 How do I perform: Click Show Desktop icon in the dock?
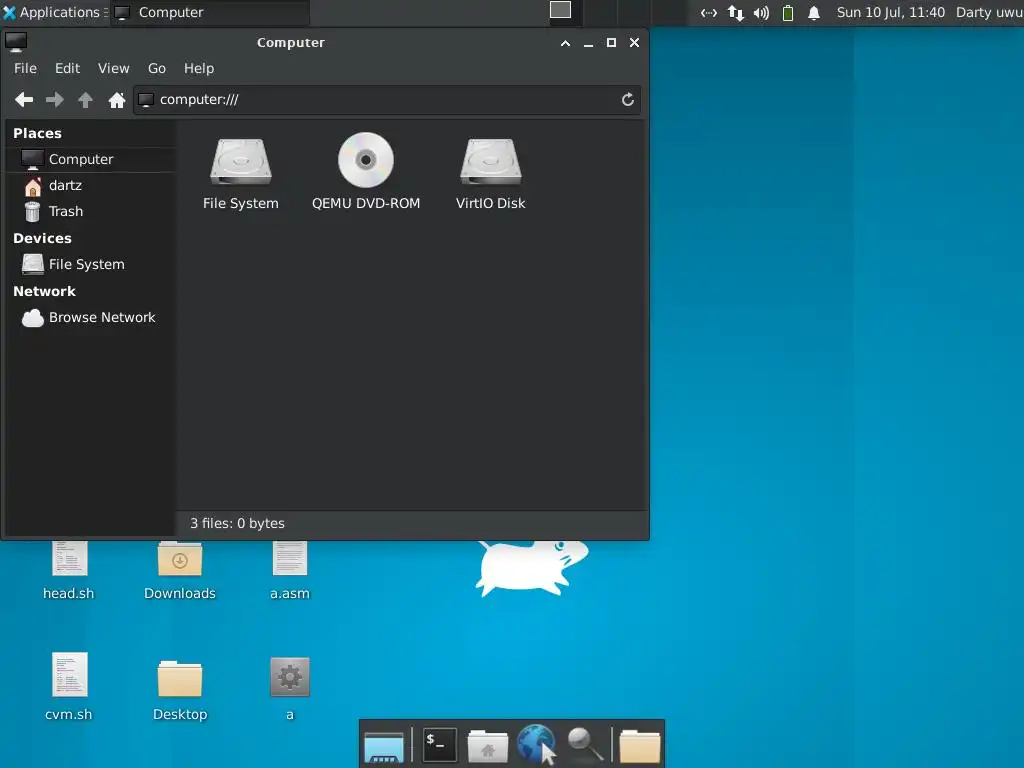(x=384, y=746)
